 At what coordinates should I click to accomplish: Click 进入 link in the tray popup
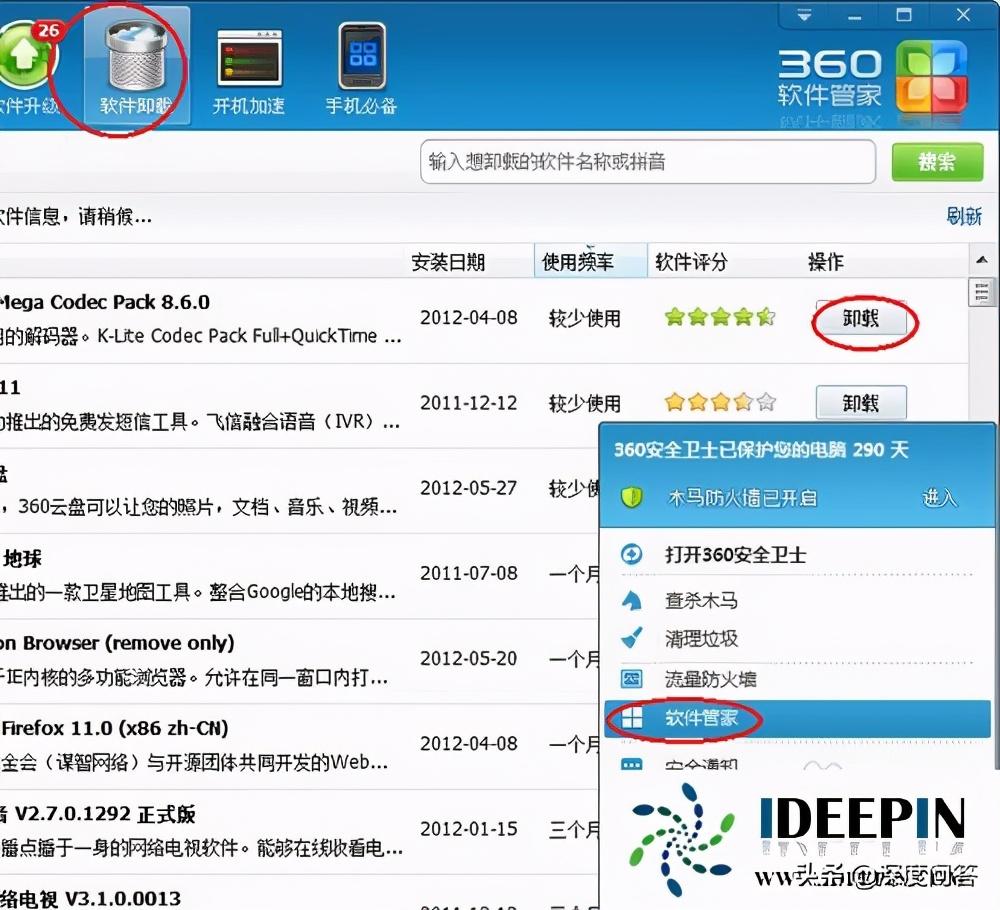(x=939, y=497)
